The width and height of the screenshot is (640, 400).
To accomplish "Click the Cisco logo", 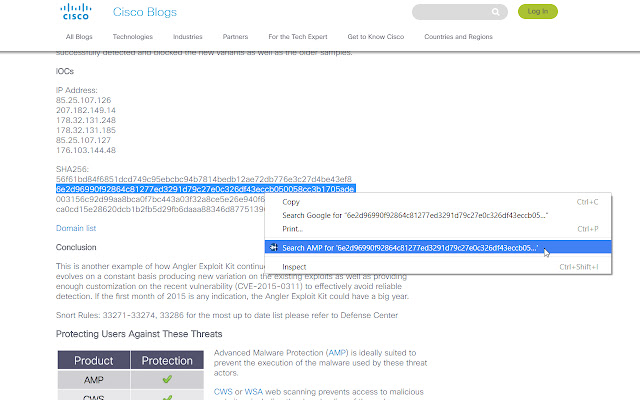I will pyautogui.click(x=76, y=11).
